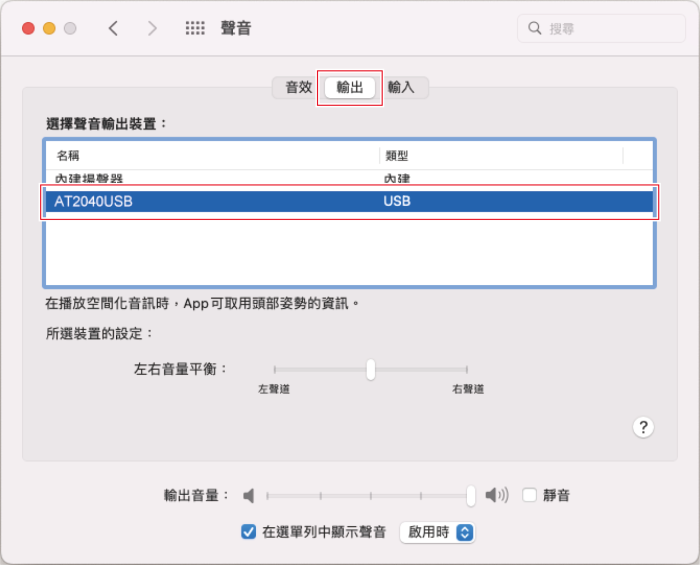
Task: Click the 輸出音量 volume slider knob
Action: [x=471, y=495]
